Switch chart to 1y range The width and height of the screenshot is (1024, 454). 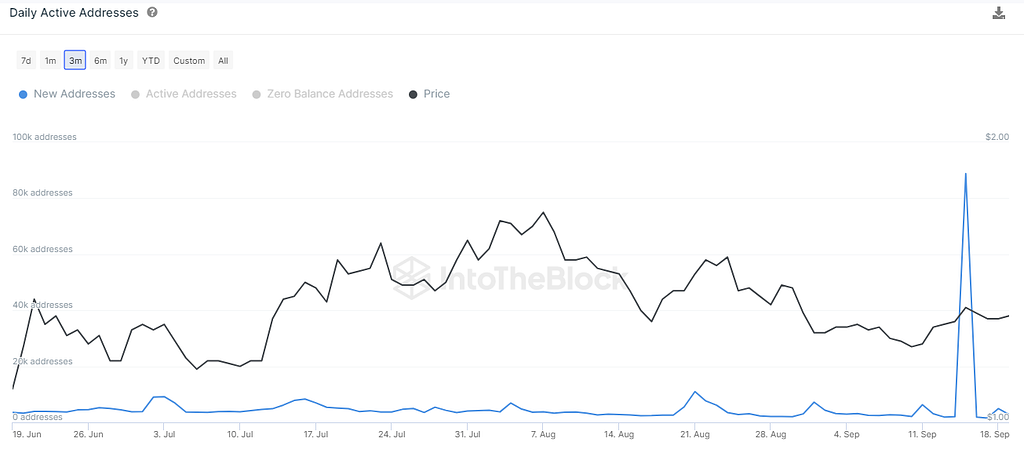pyautogui.click(x=124, y=60)
